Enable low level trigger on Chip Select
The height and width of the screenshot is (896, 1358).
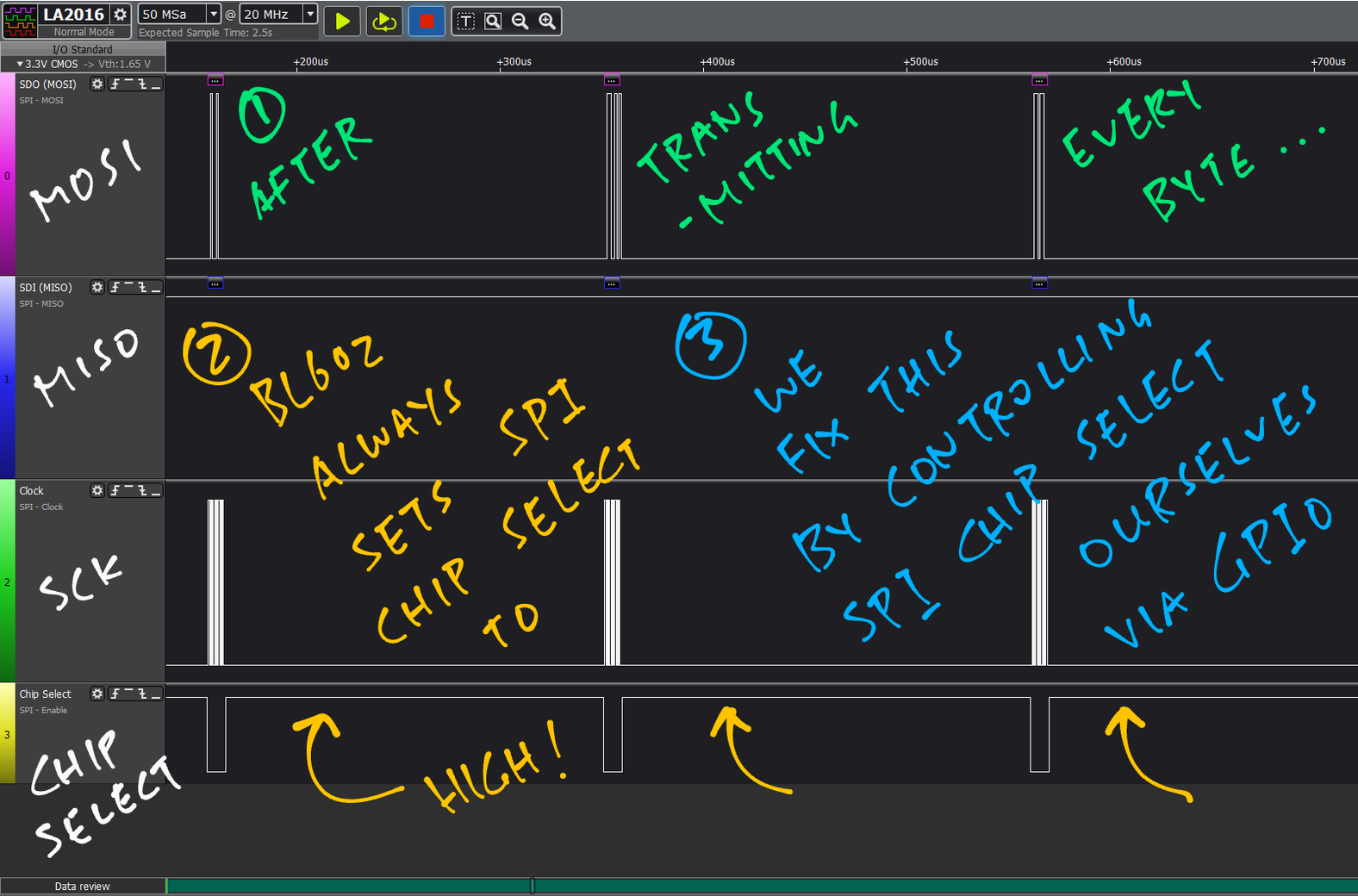click(156, 694)
